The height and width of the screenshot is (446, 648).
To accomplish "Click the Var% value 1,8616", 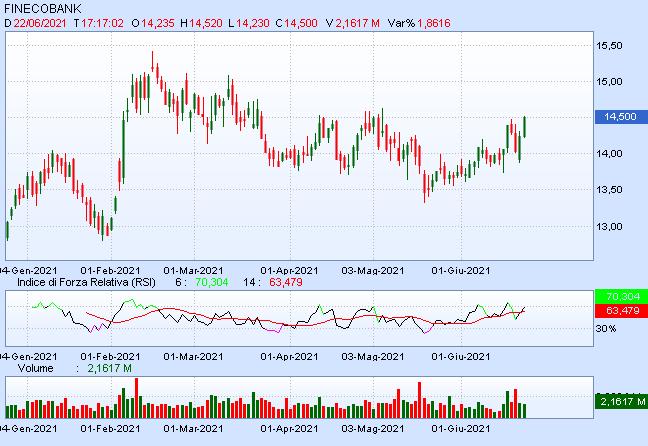I will [434, 23].
